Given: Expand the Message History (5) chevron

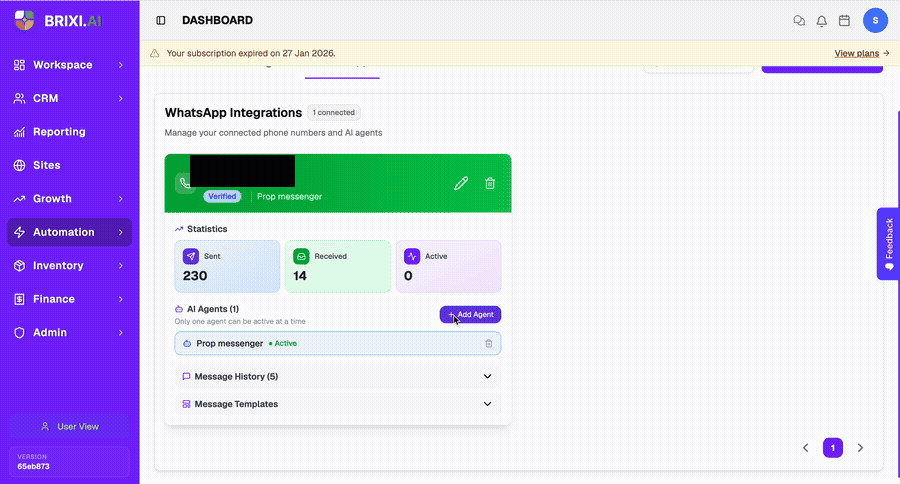Looking at the screenshot, I should click(x=487, y=377).
